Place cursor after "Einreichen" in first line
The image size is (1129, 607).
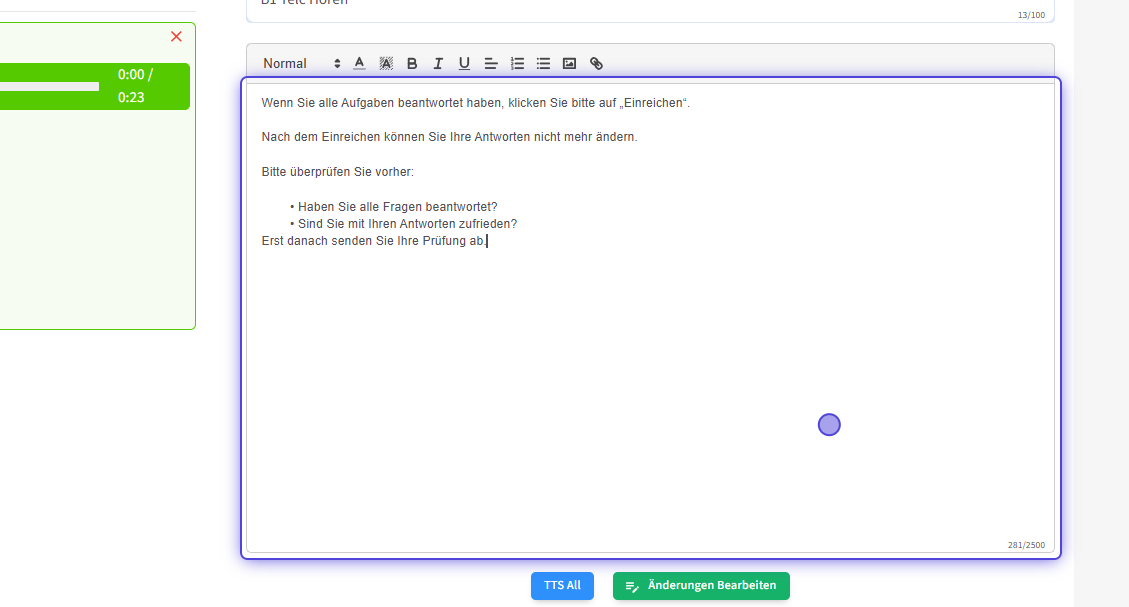(x=681, y=103)
